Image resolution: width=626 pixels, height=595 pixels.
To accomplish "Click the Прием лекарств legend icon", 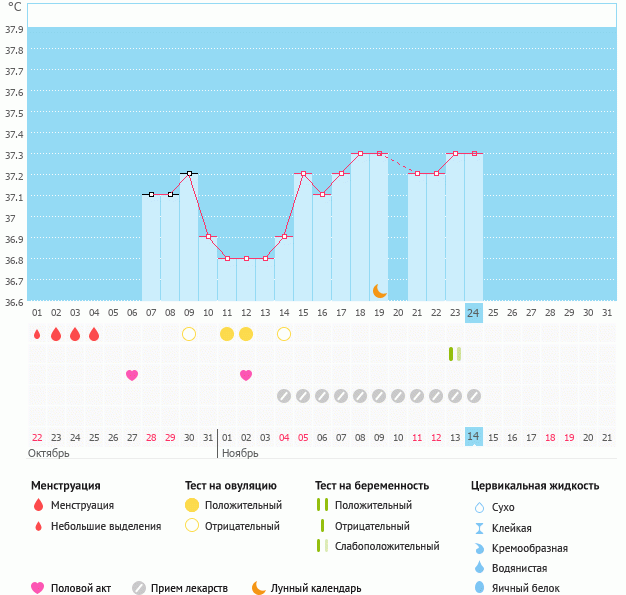I will click(x=139, y=588).
